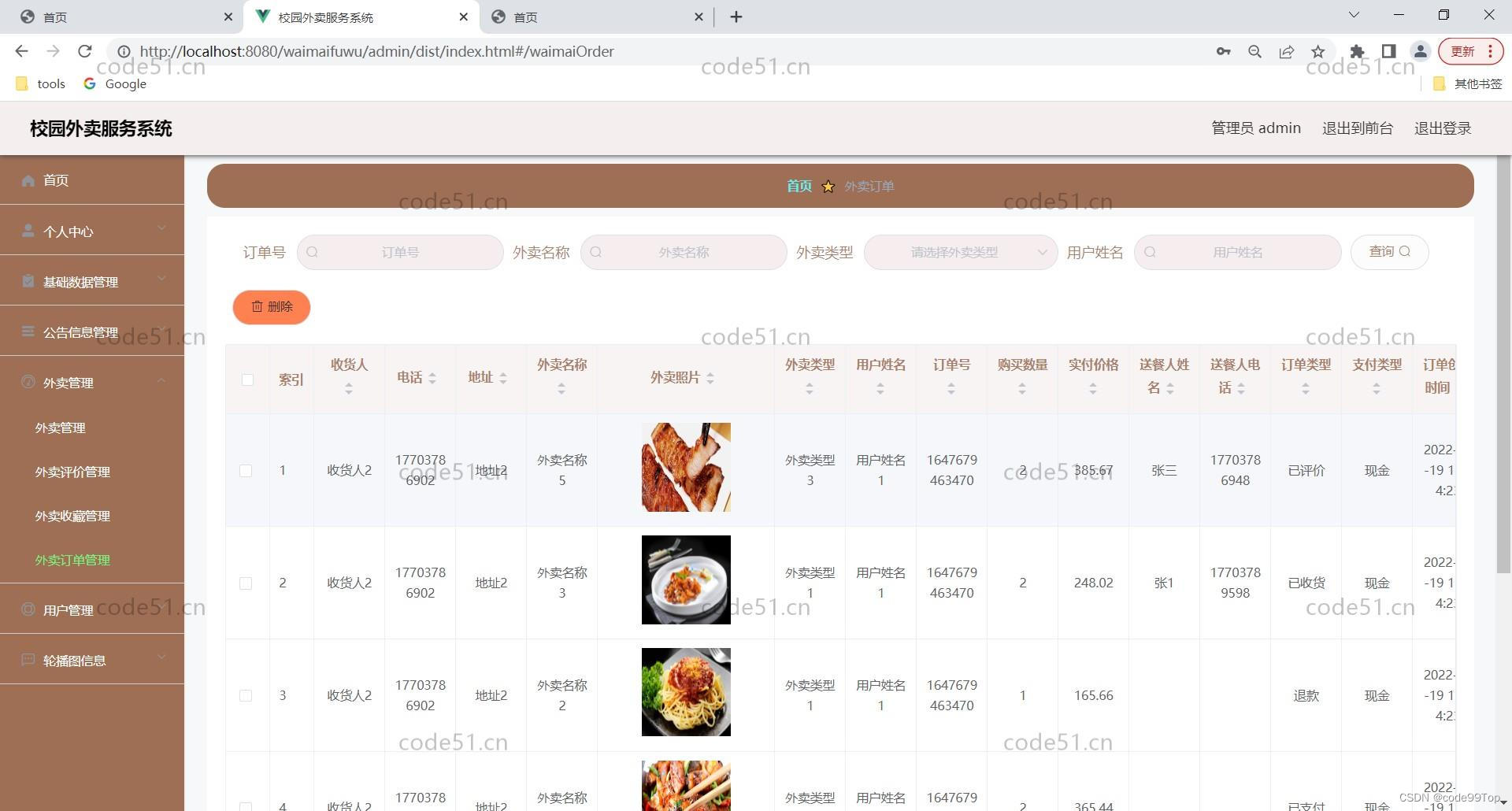Screen dimensions: 1512x811
Task: Open the plated dish photo in row 2
Action: [x=686, y=580]
